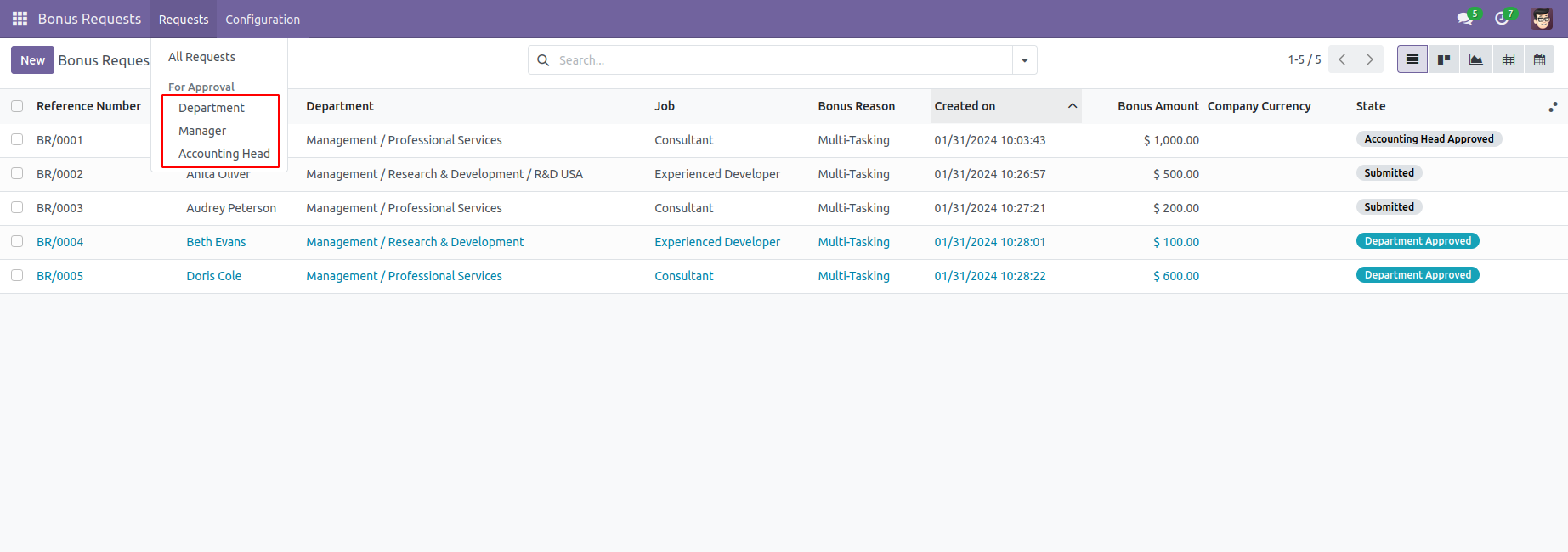1568x552 pixels.
Task: Open the apps grid home menu
Action: (x=20, y=19)
